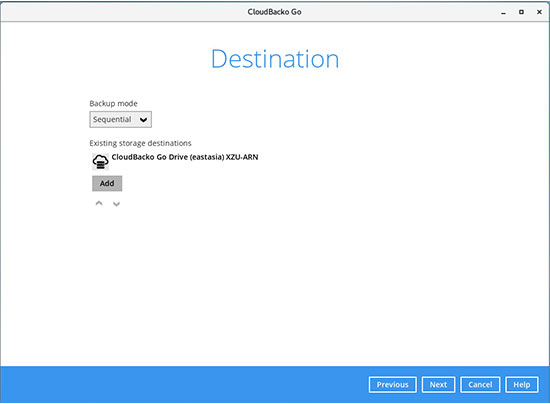Maximize the CloudBacko Go window
The width and height of the screenshot is (550, 404).
(521, 12)
